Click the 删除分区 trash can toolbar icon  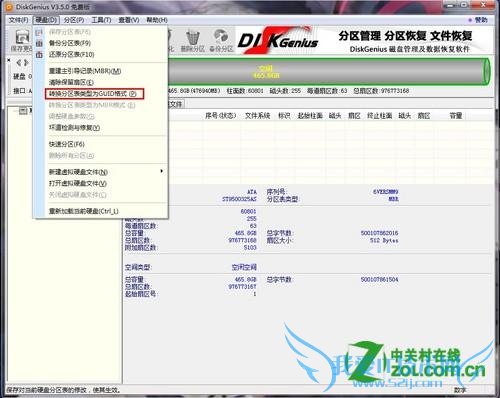[x=192, y=40]
